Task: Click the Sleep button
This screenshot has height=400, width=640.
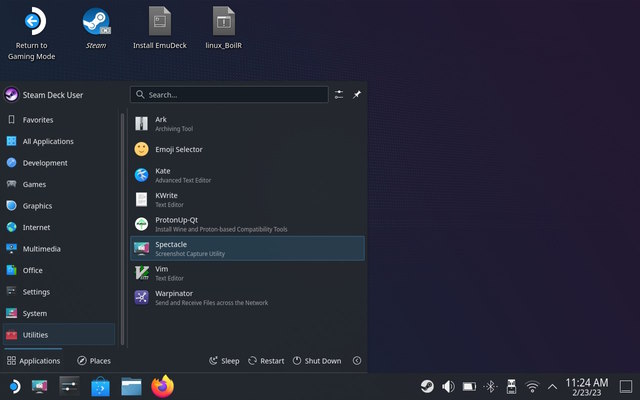Action: 224,361
